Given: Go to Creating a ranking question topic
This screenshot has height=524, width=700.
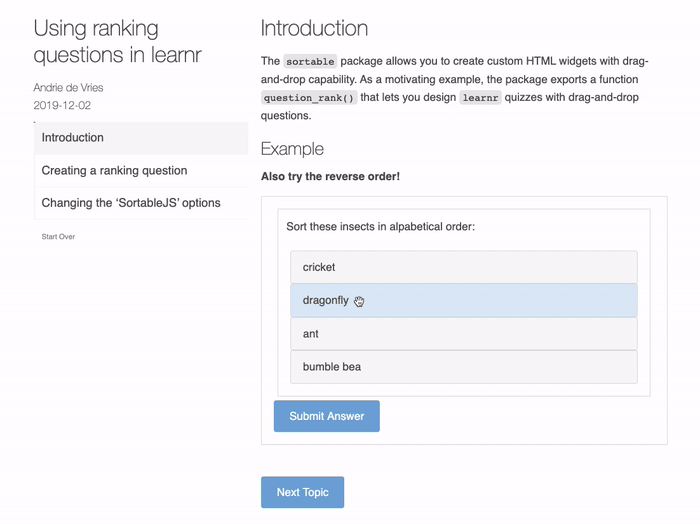Looking at the screenshot, I should (x=114, y=171).
